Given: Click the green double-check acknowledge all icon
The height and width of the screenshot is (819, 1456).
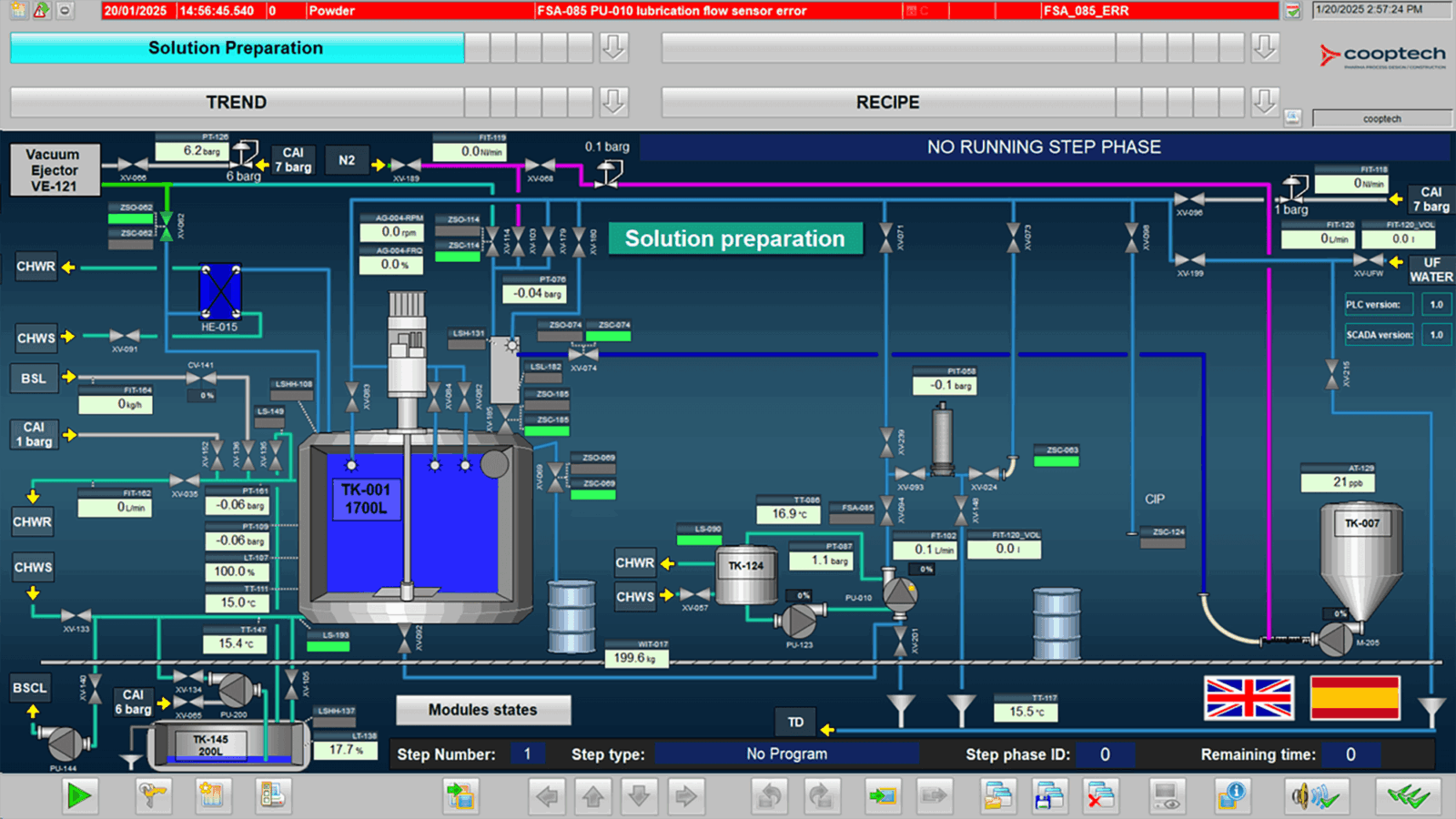Looking at the screenshot, I should (x=1408, y=796).
